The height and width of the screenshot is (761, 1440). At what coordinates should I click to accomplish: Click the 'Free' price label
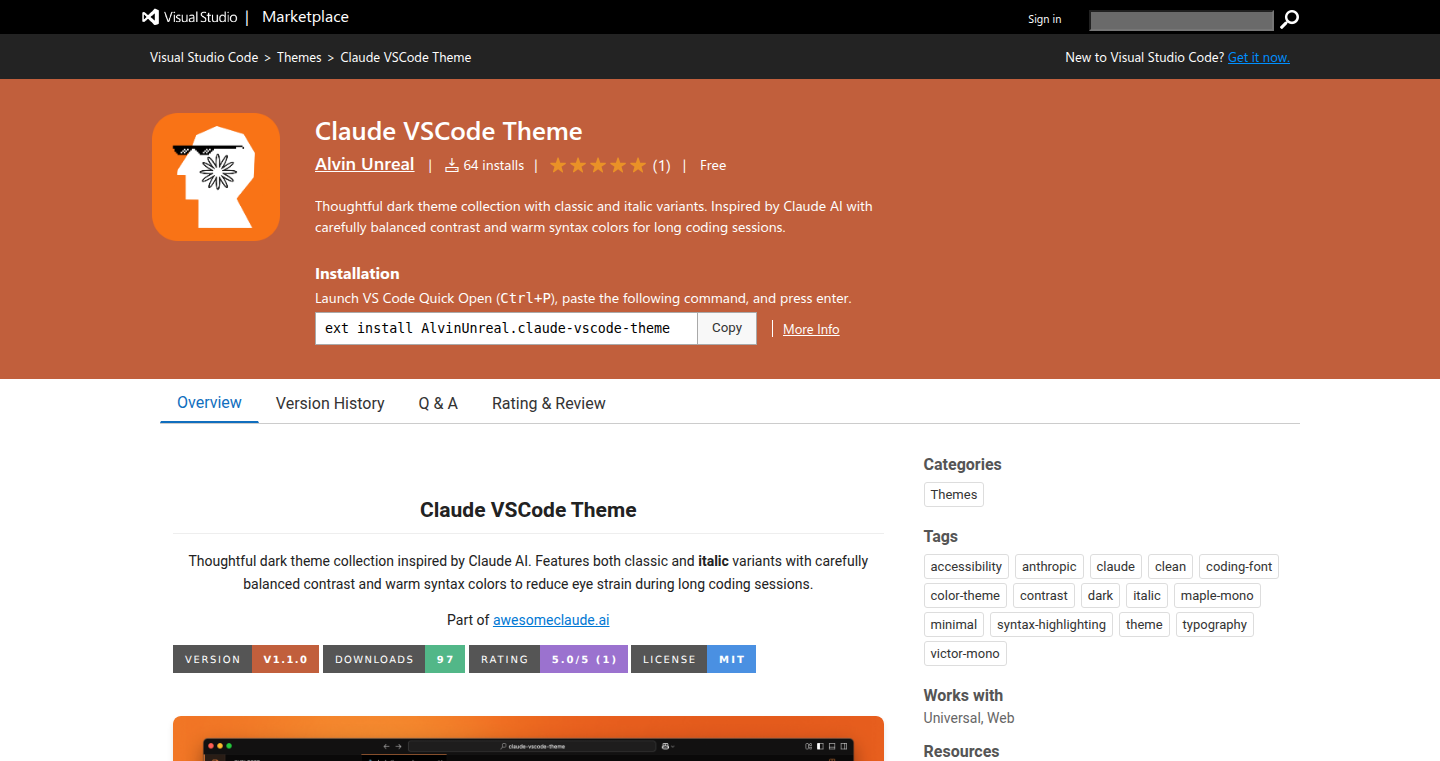(x=713, y=165)
